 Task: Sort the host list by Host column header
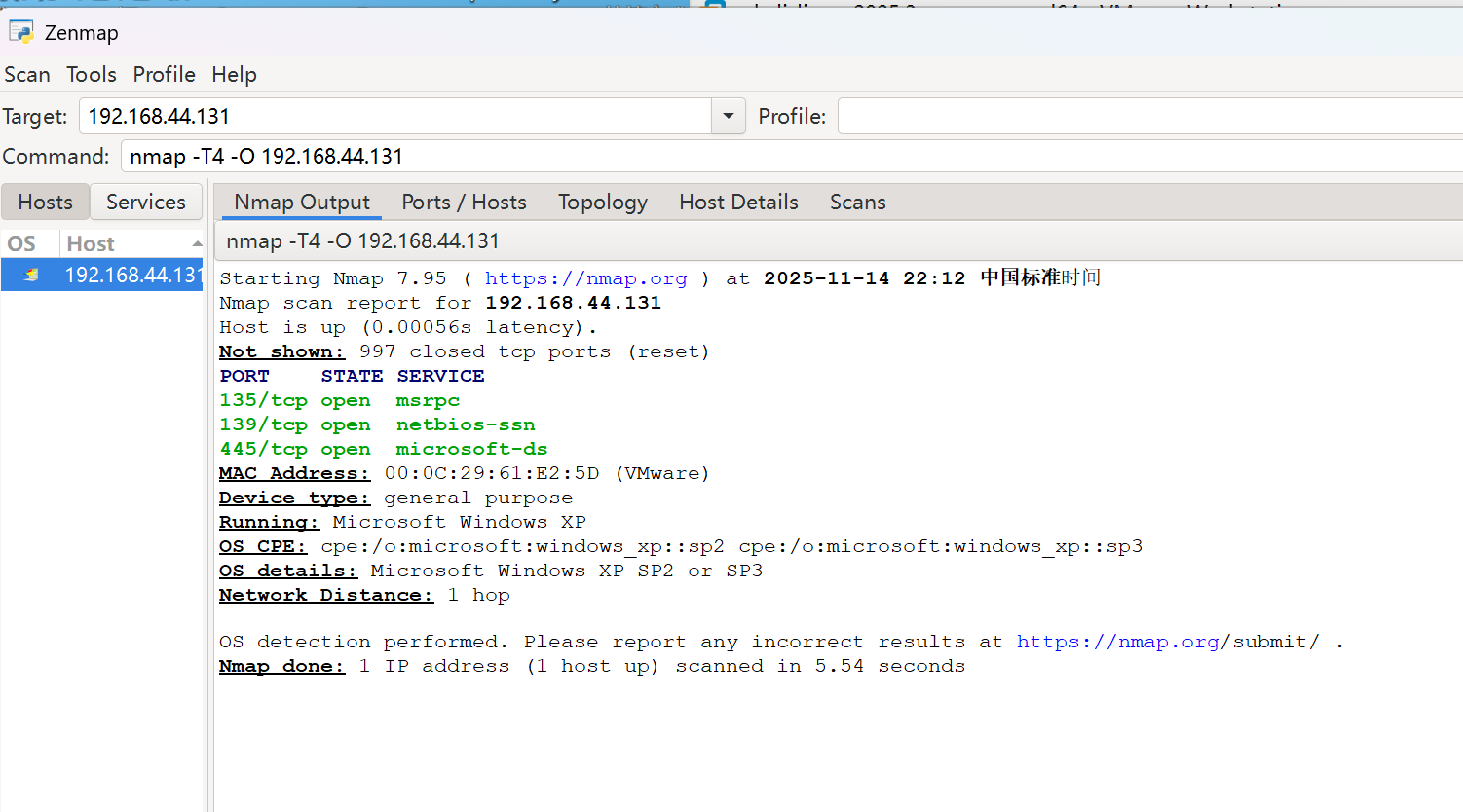point(131,243)
